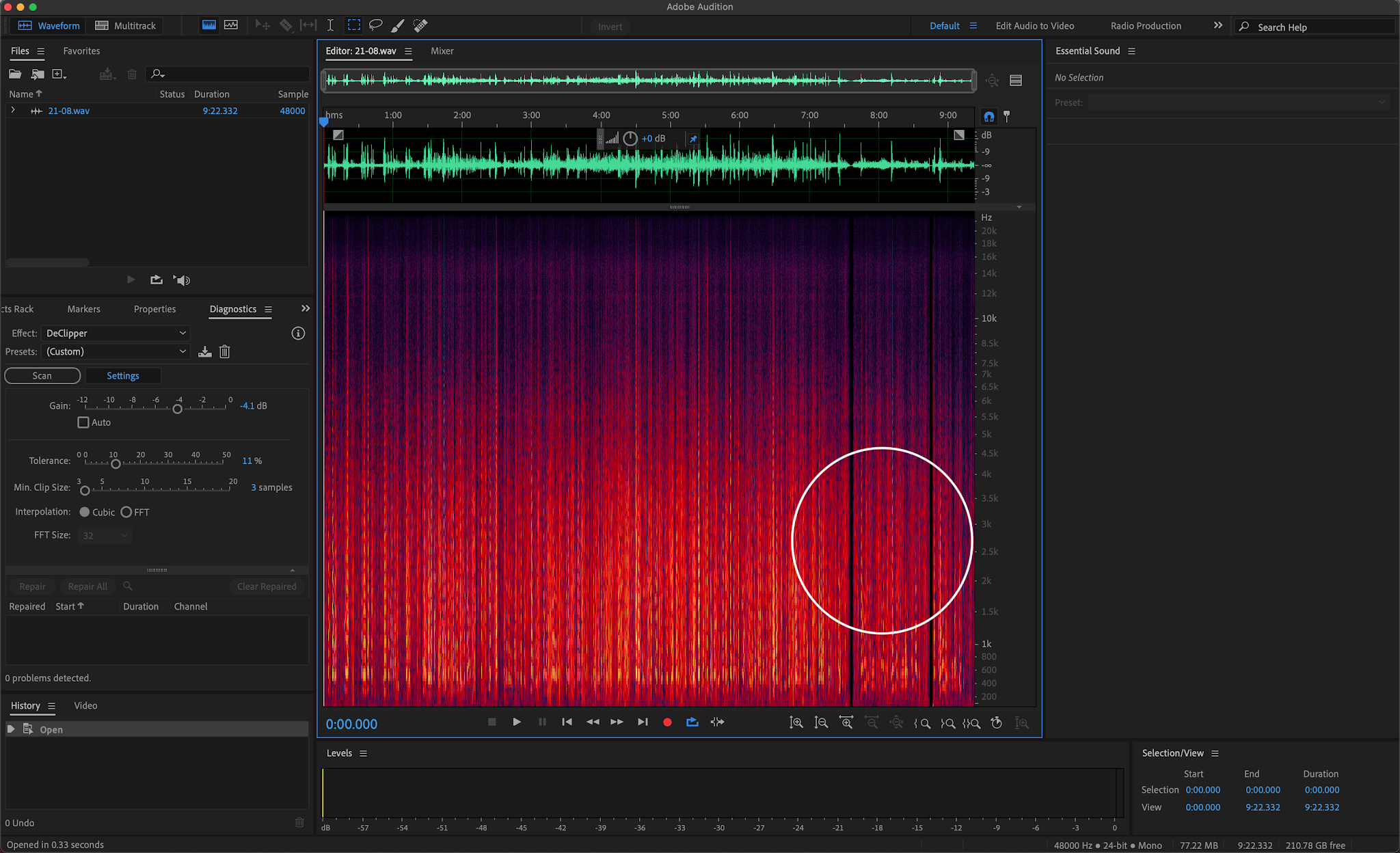
Task: Show the spectral frequency display
Action: point(209,25)
